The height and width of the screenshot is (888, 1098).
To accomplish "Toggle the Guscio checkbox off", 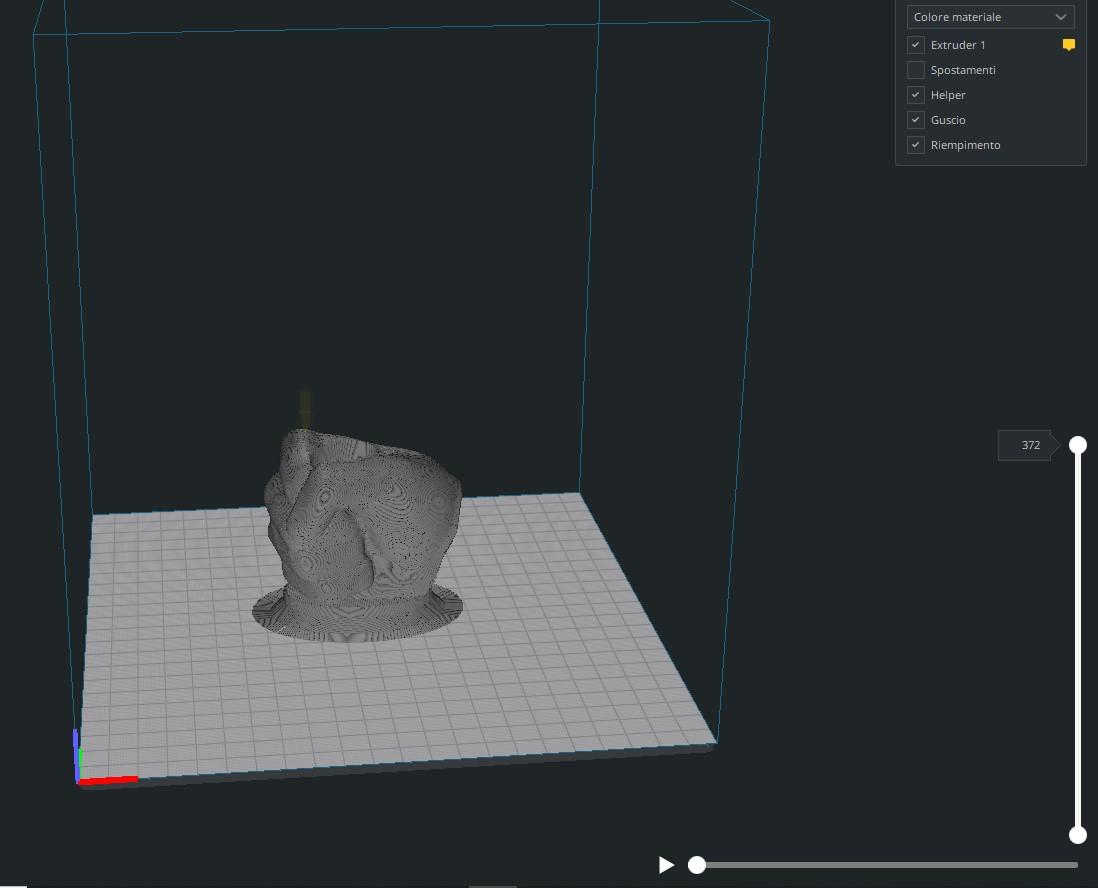I will pos(915,120).
